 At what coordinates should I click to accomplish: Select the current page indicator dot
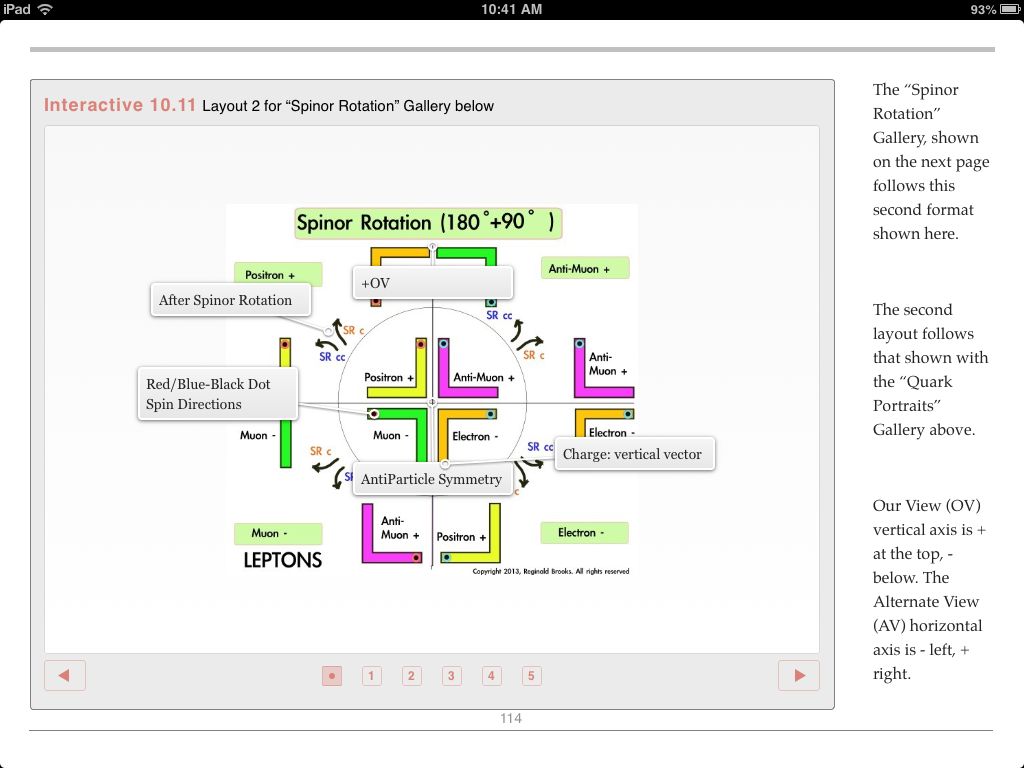[x=331, y=675]
